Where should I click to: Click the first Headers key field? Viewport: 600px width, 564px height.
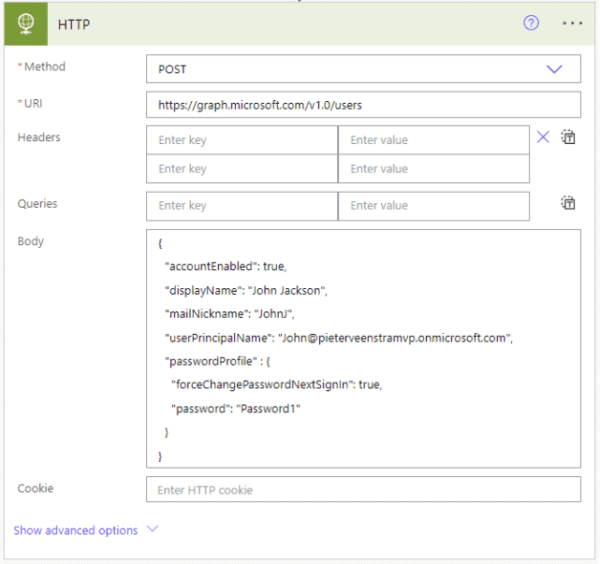tap(242, 140)
